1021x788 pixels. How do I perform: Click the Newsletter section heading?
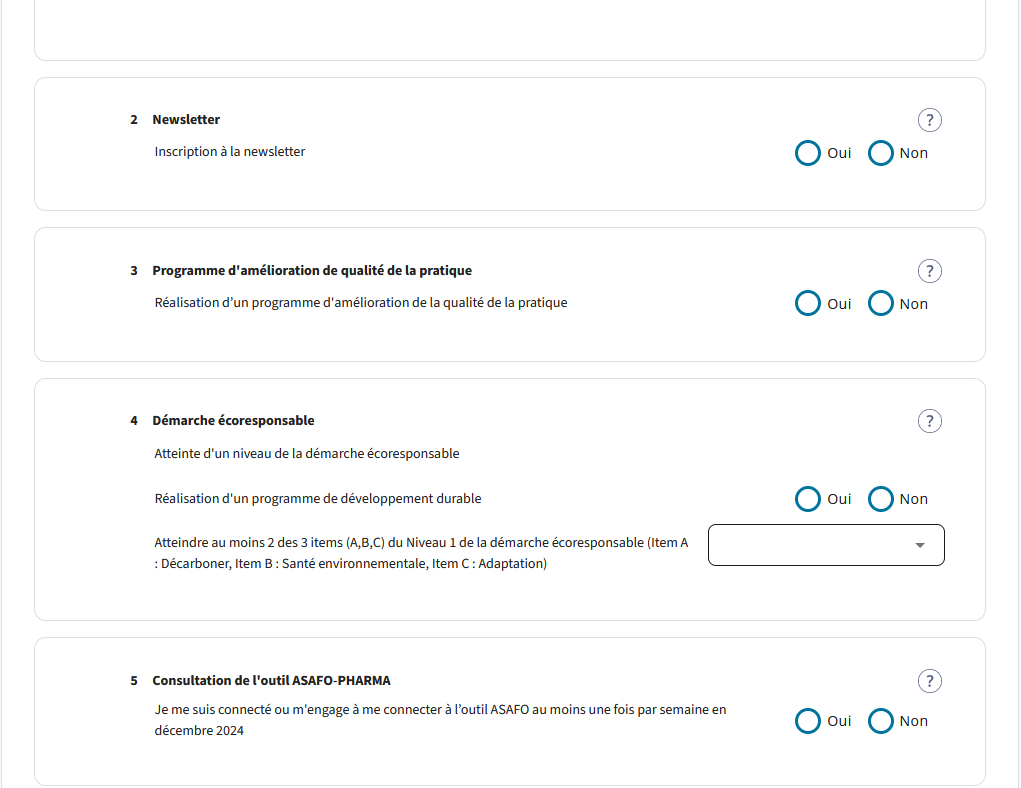tap(186, 120)
